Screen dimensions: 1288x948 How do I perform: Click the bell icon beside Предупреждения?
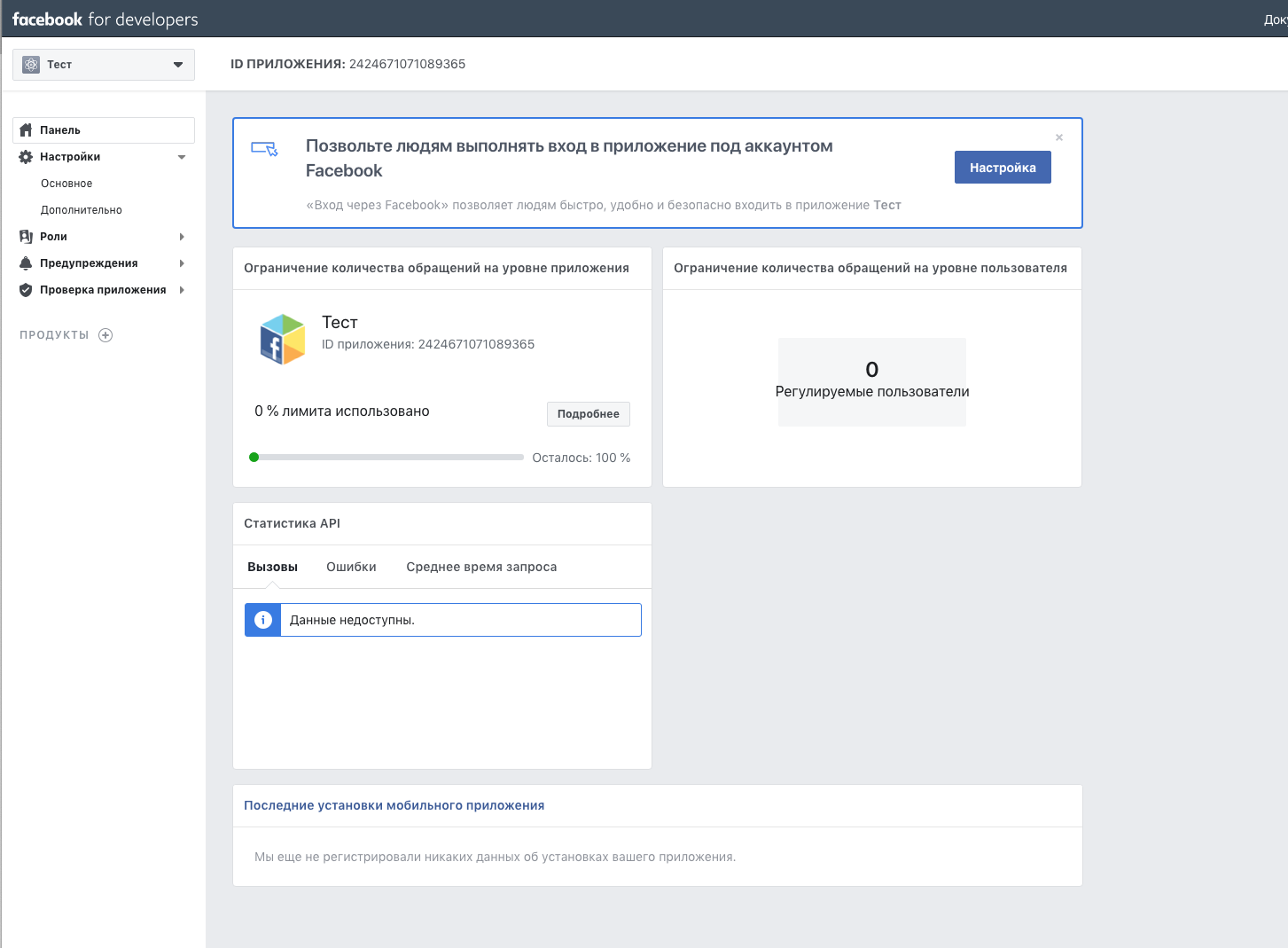(x=26, y=263)
